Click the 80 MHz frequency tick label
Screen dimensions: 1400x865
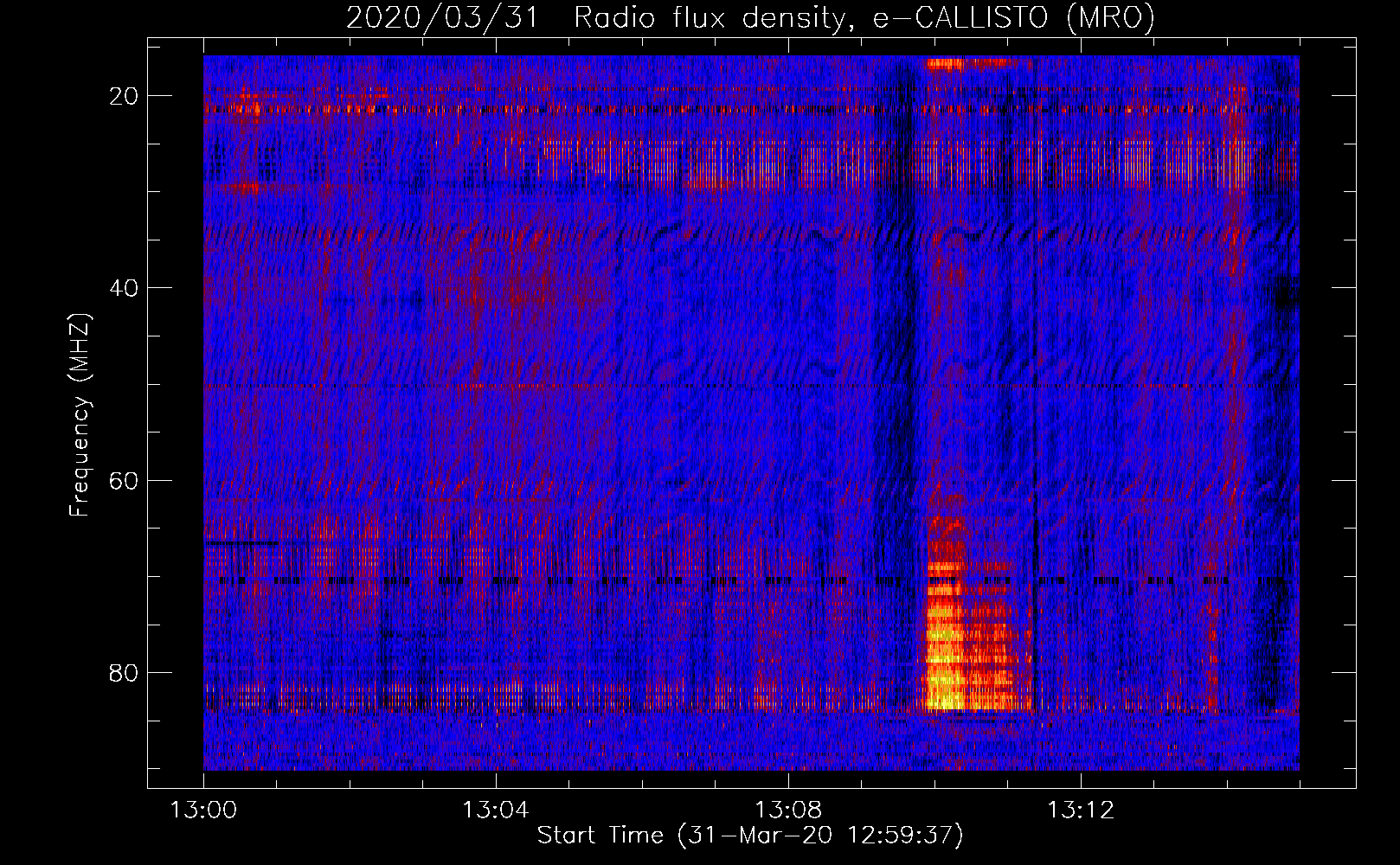(125, 672)
